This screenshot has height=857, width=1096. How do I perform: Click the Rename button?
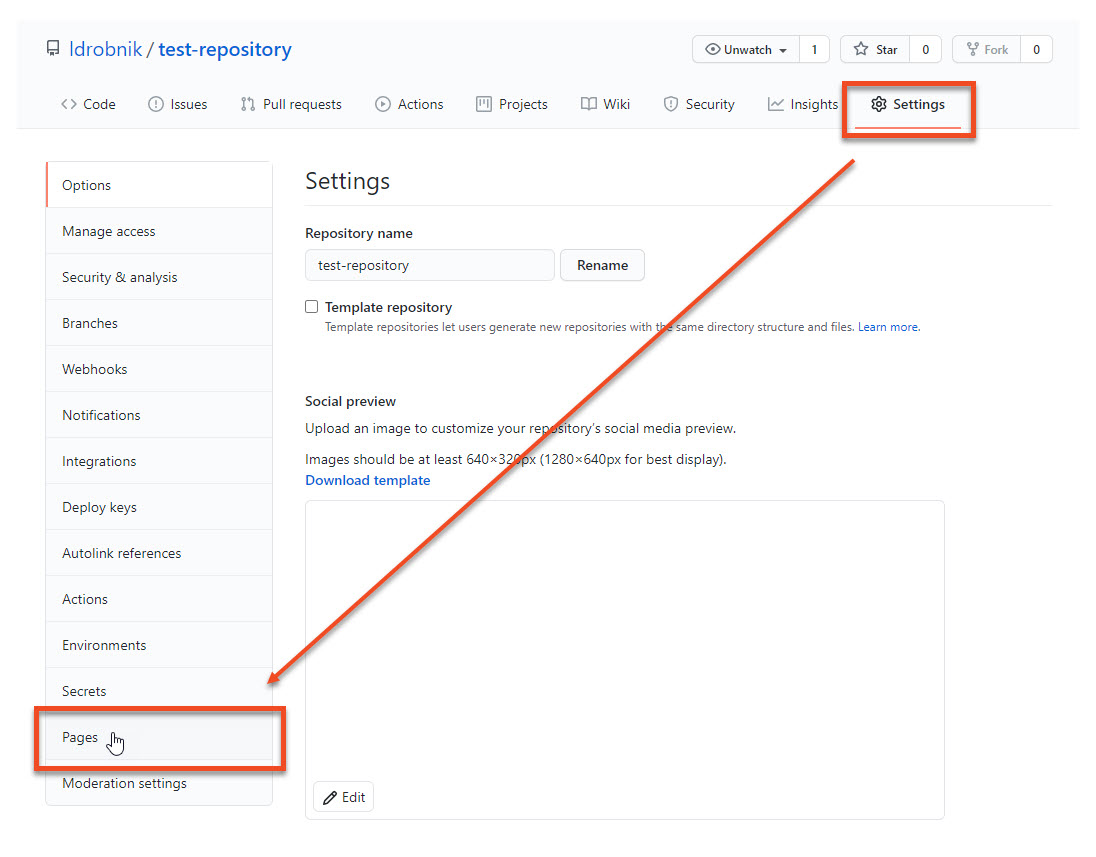(602, 265)
